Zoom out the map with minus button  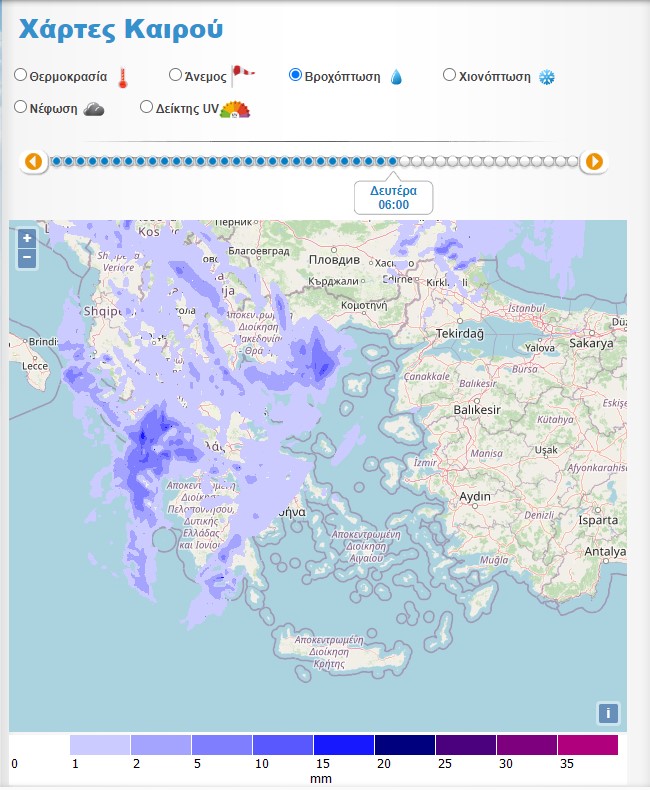coord(27,258)
